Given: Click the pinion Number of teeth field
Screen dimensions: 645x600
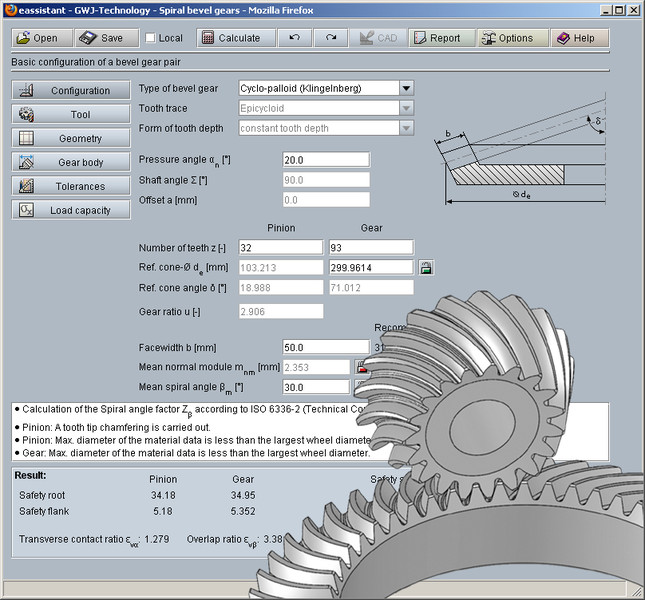Looking at the screenshot, I should click(281, 247).
